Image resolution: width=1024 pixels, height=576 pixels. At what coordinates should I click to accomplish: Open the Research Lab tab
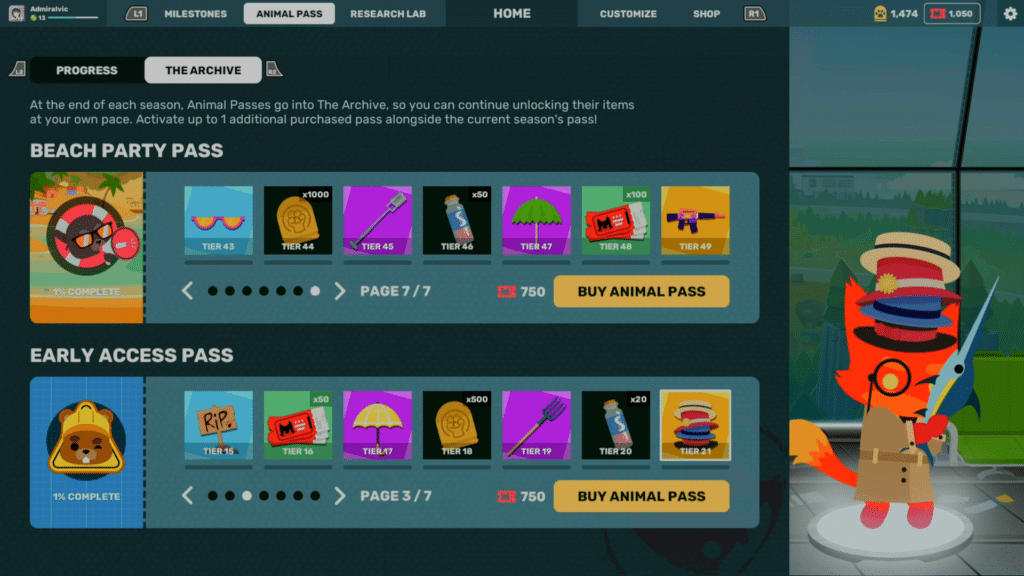coord(388,14)
